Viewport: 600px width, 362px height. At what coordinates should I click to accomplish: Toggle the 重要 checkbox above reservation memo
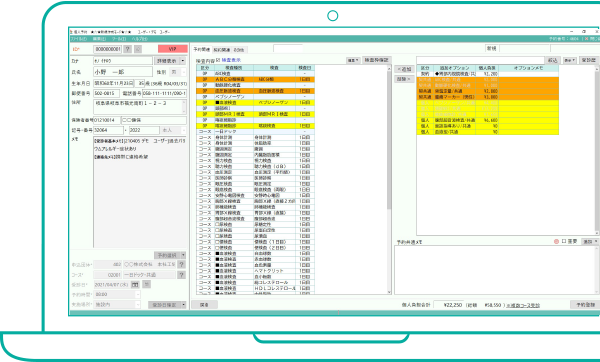tap(564, 242)
